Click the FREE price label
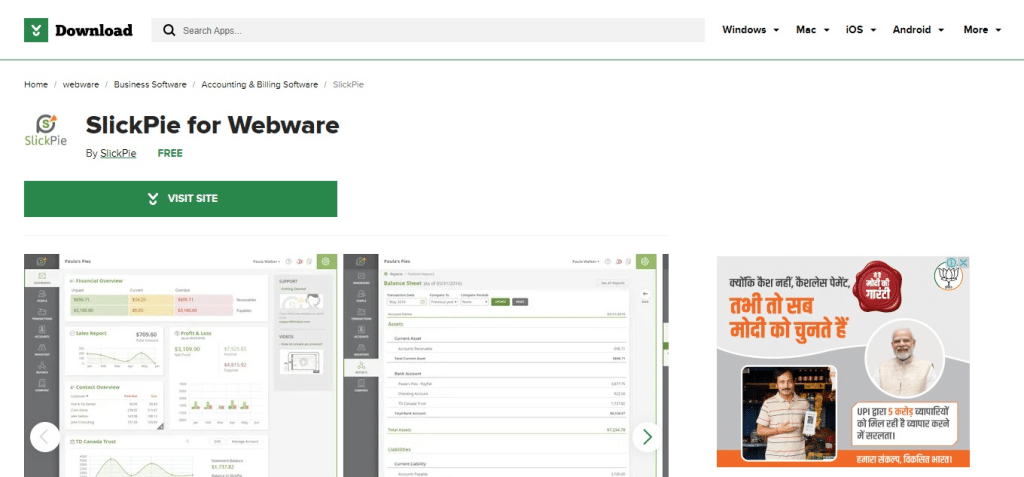The height and width of the screenshot is (477, 1024). [170, 154]
